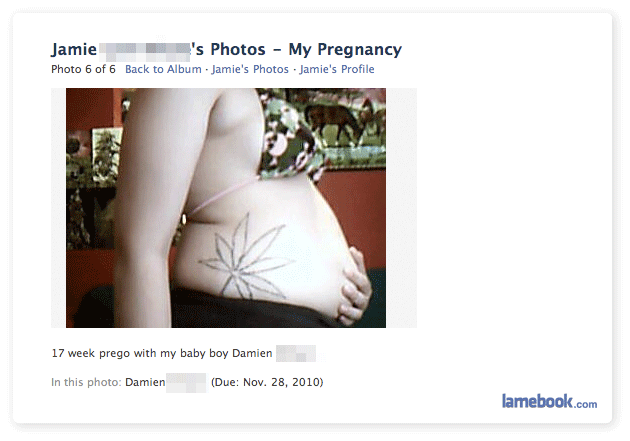630x441 pixels.
Task: Open the Jamie's Photos link
Action: tap(250, 69)
